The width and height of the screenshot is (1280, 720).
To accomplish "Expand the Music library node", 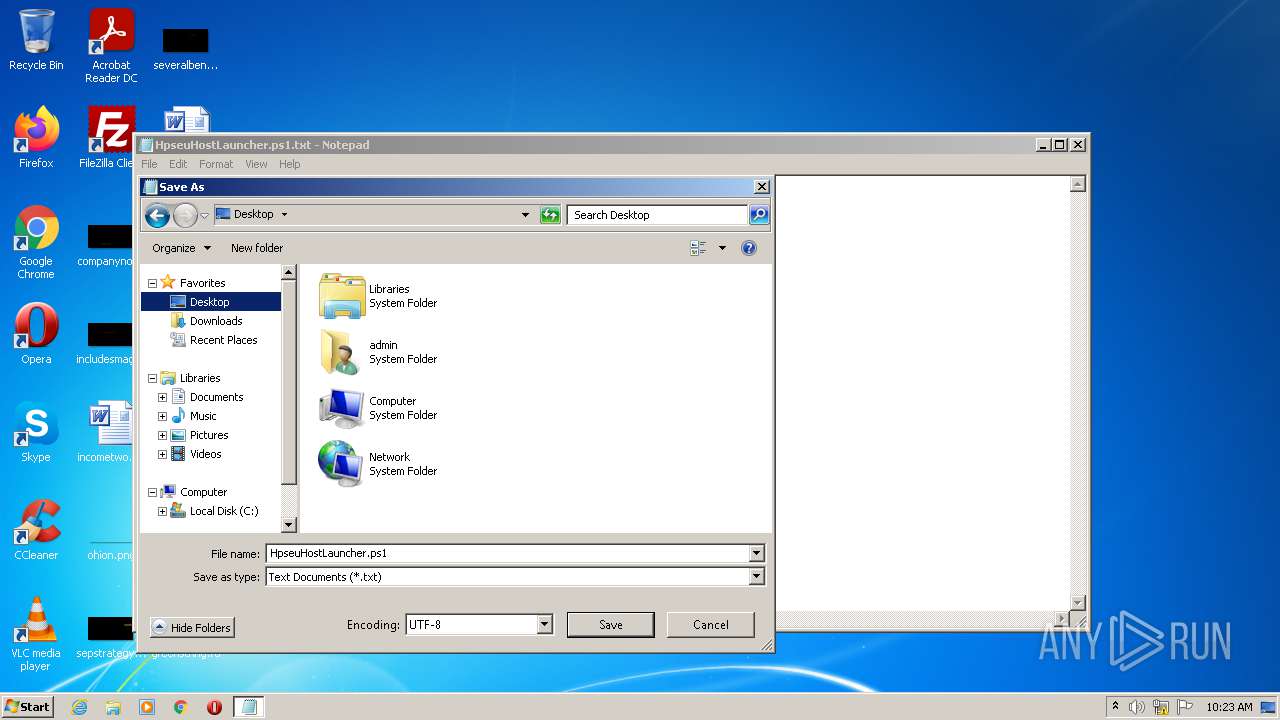I will click(x=162, y=416).
